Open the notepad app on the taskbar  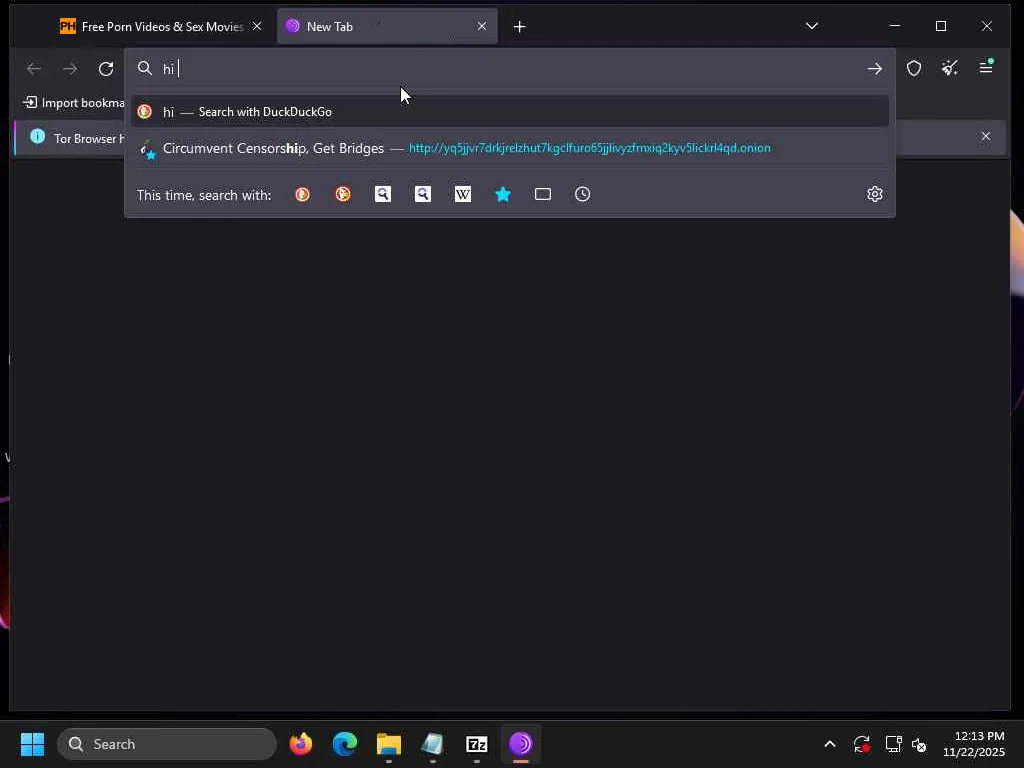tap(432, 744)
